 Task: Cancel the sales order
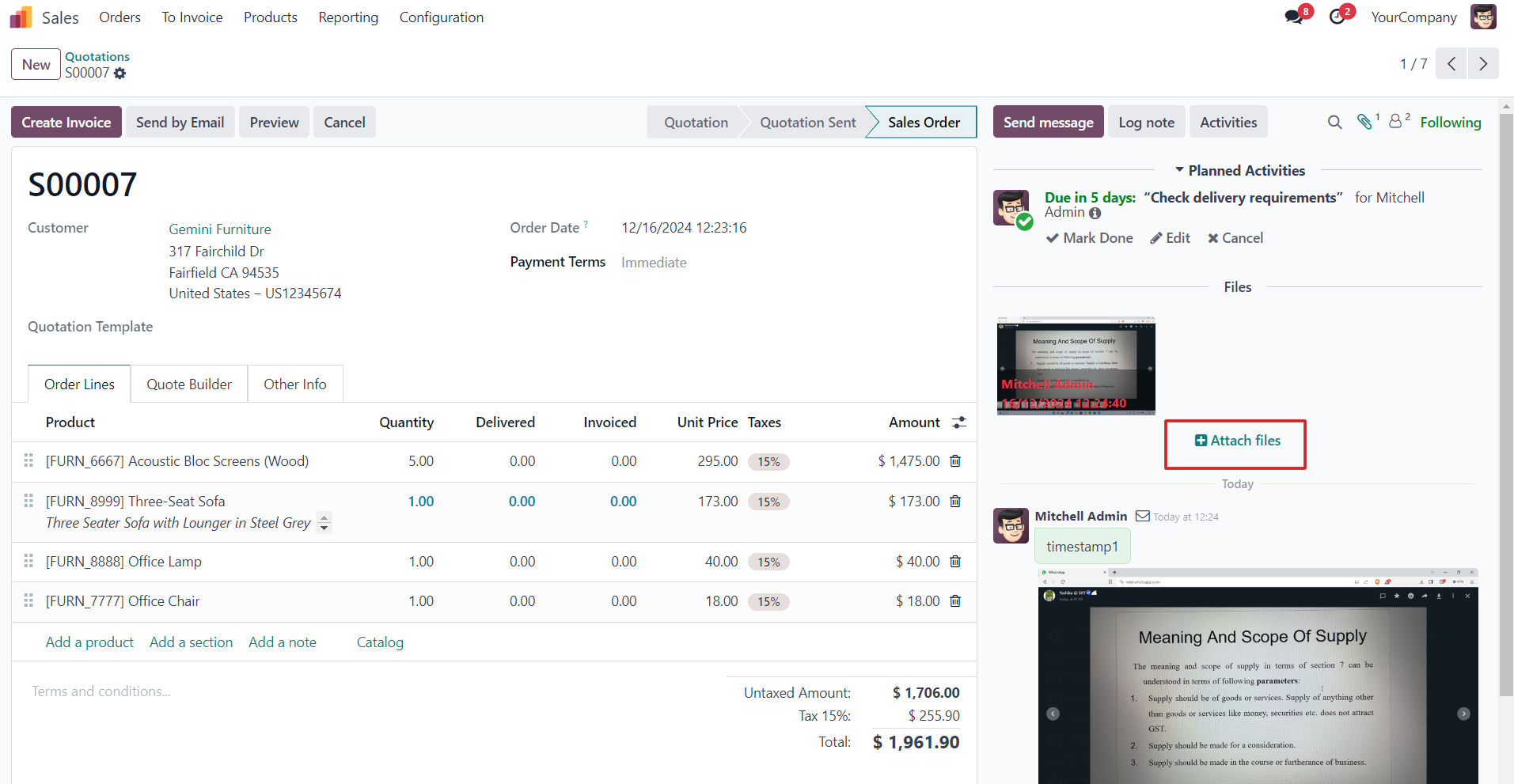344,122
